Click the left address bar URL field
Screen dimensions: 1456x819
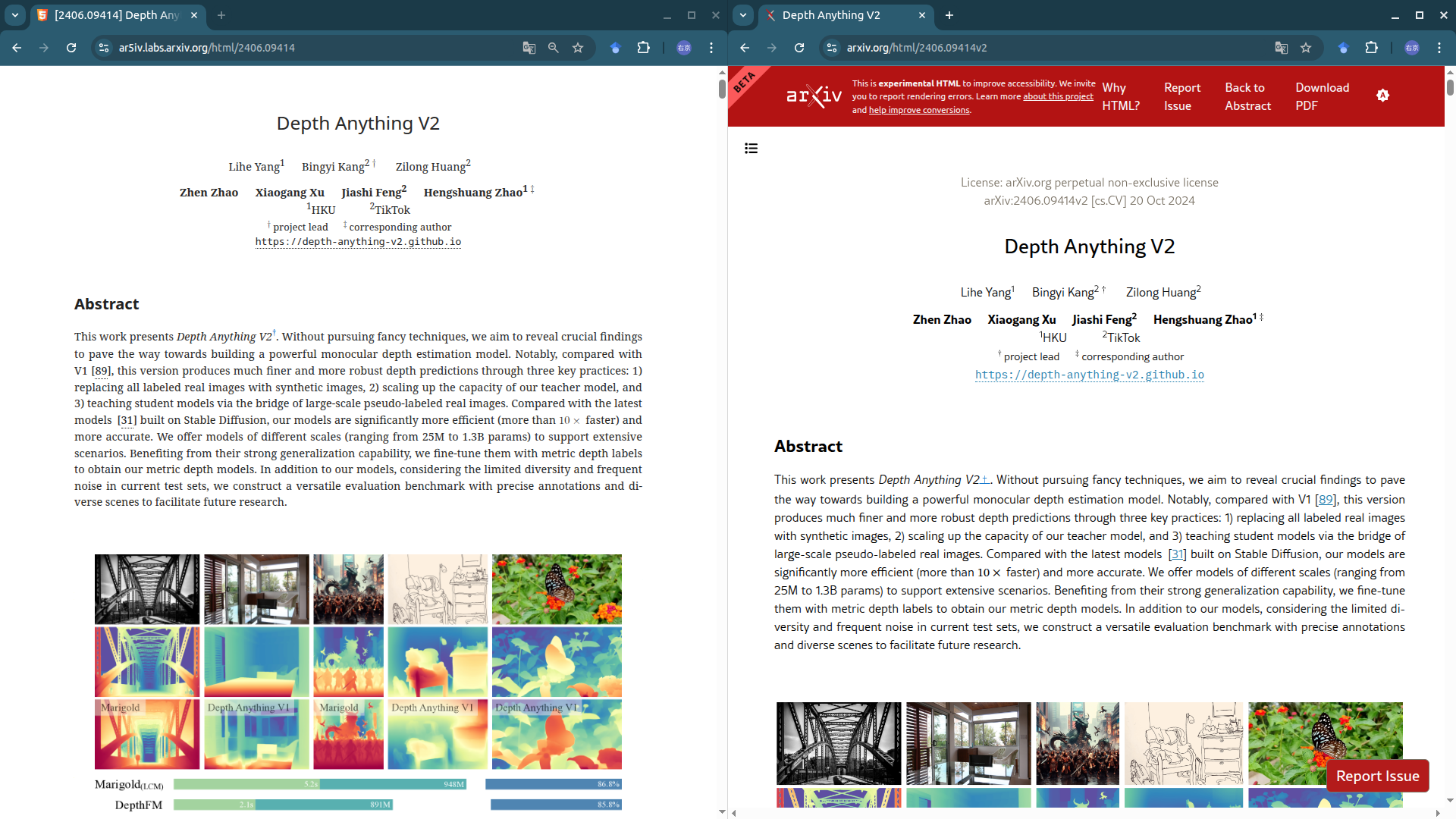[x=303, y=48]
